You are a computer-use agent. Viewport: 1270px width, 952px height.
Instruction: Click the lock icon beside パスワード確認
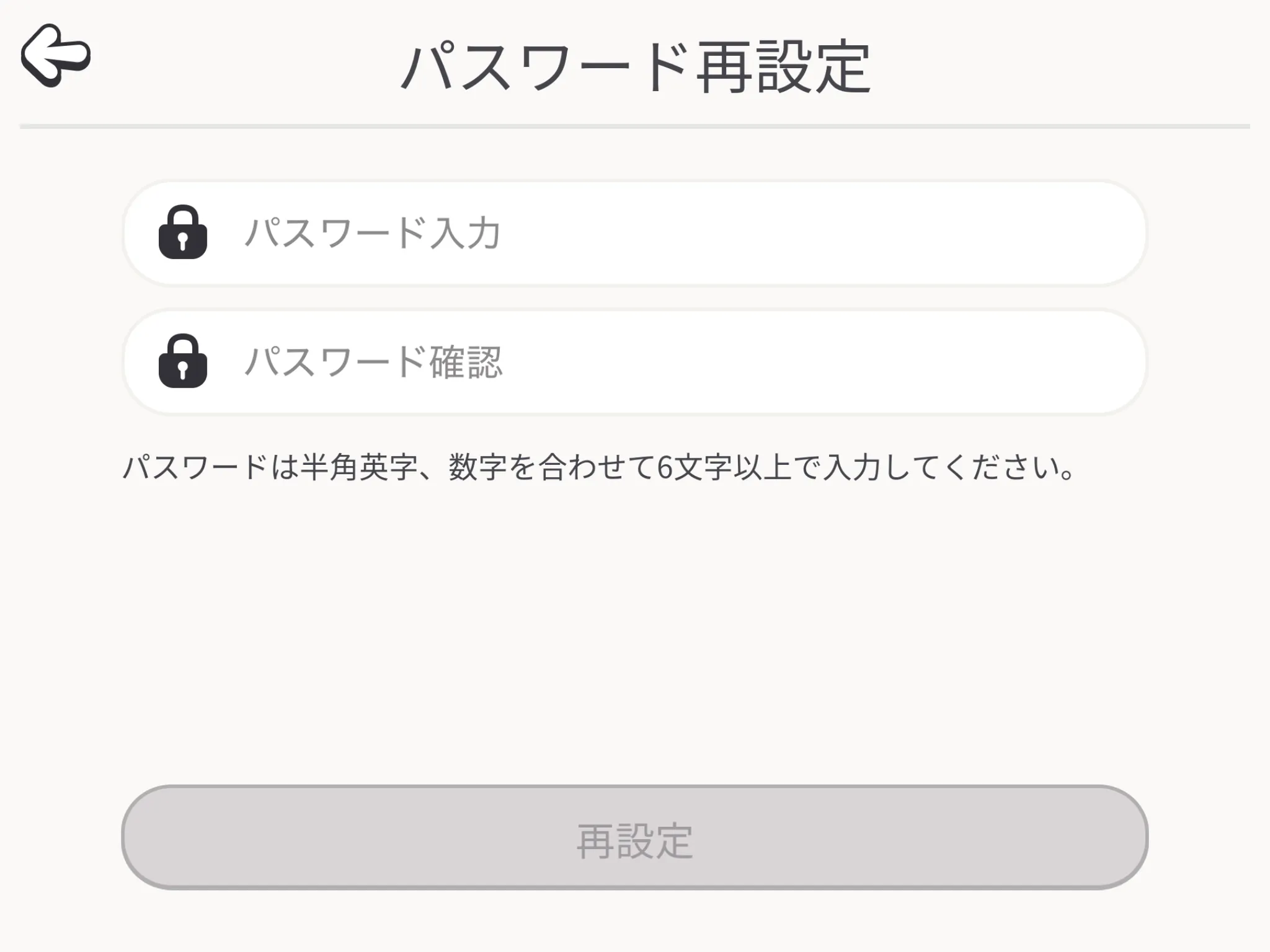click(x=183, y=361)
